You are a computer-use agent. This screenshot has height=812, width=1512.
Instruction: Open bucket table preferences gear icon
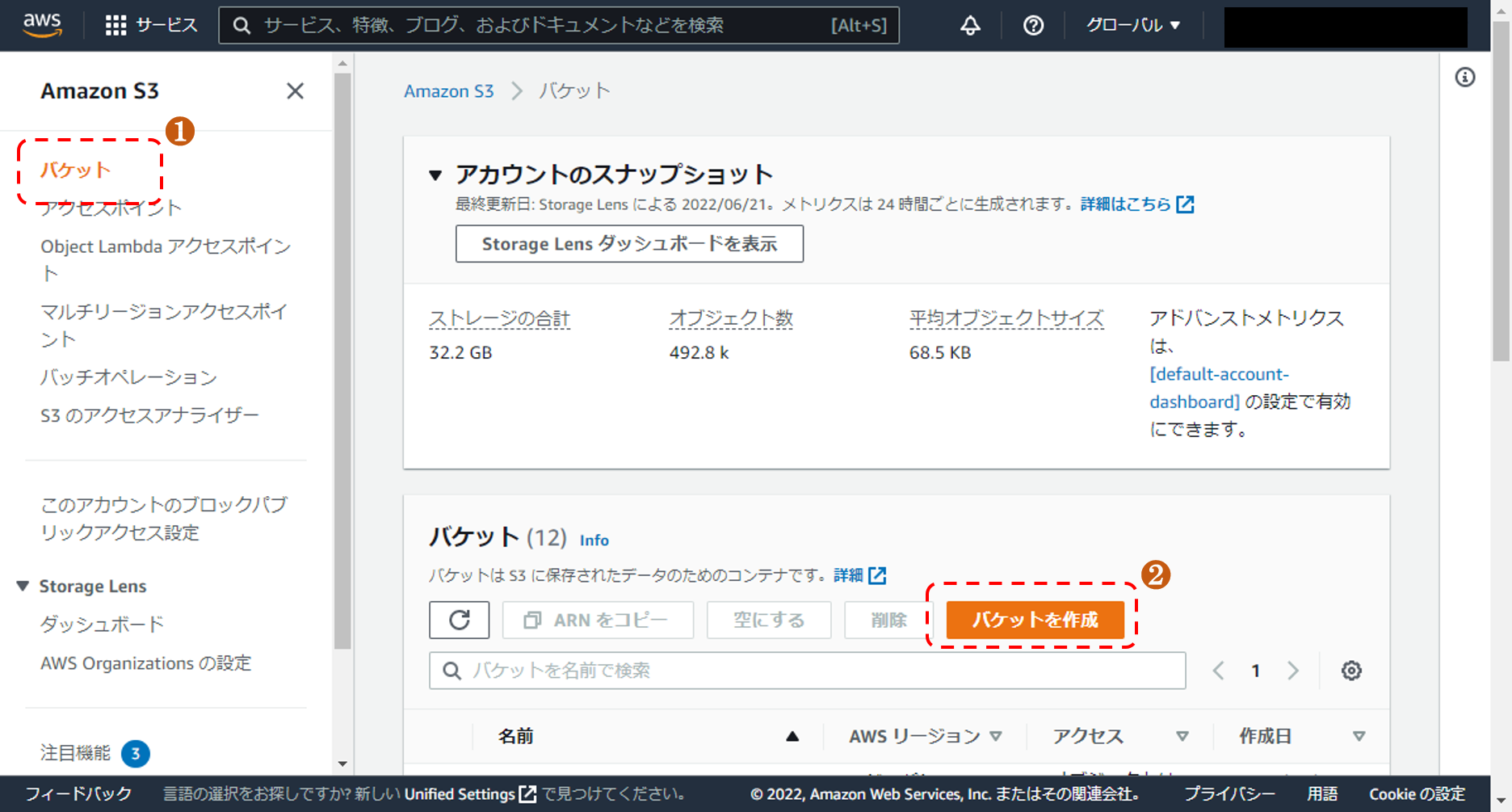(1351, 671)
